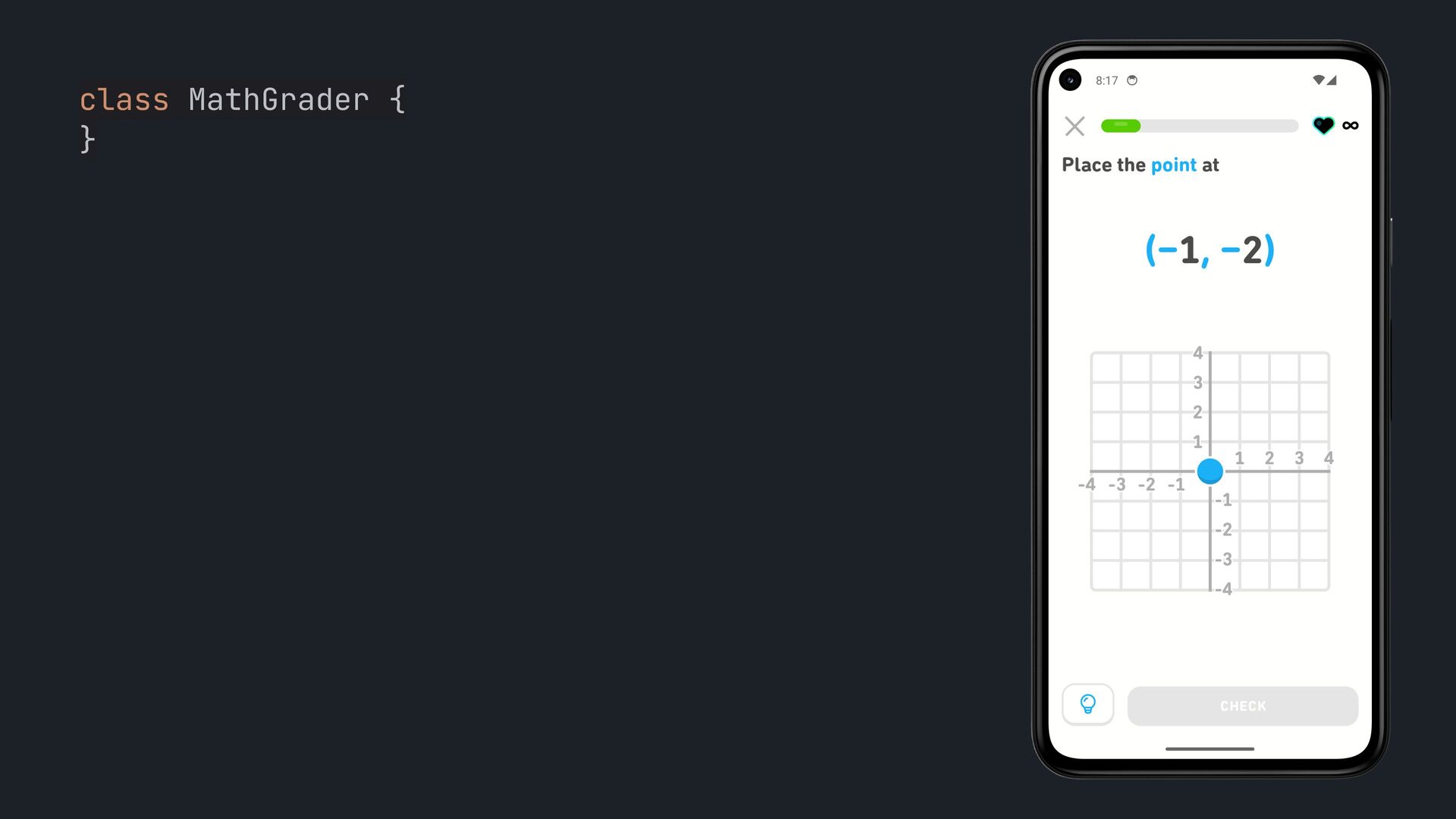Image resolution: width=1456 pixels, height=819 pixels.
Task: Click the "class" keyword in code
Action: pyautogui.click(x=124, y=99)
